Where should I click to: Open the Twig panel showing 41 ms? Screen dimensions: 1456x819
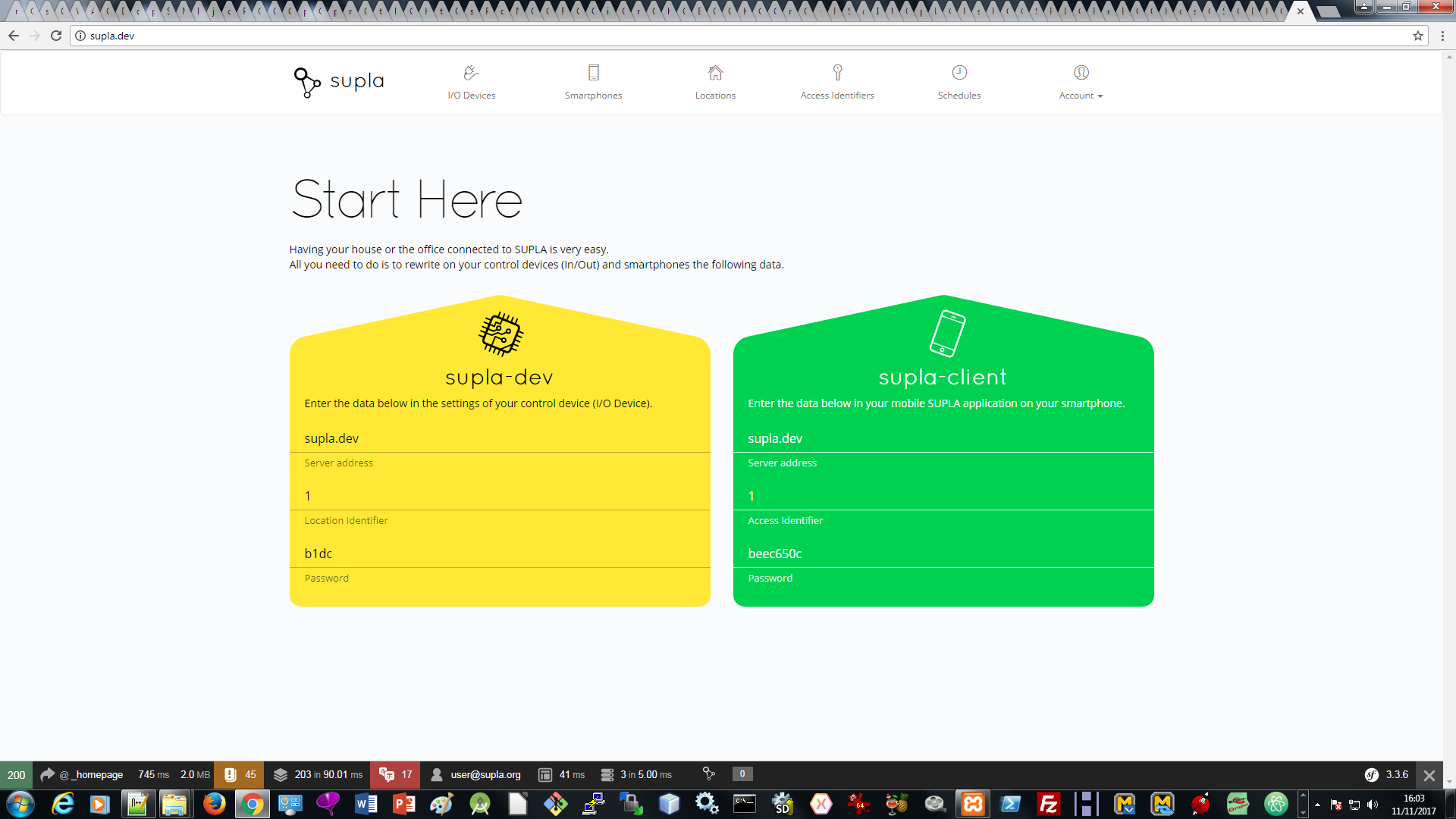coord(561,774)
